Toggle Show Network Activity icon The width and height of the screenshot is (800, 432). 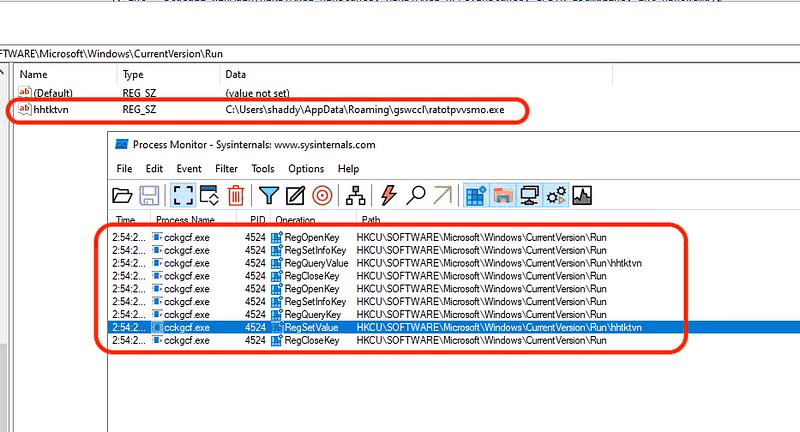point(529,195)
